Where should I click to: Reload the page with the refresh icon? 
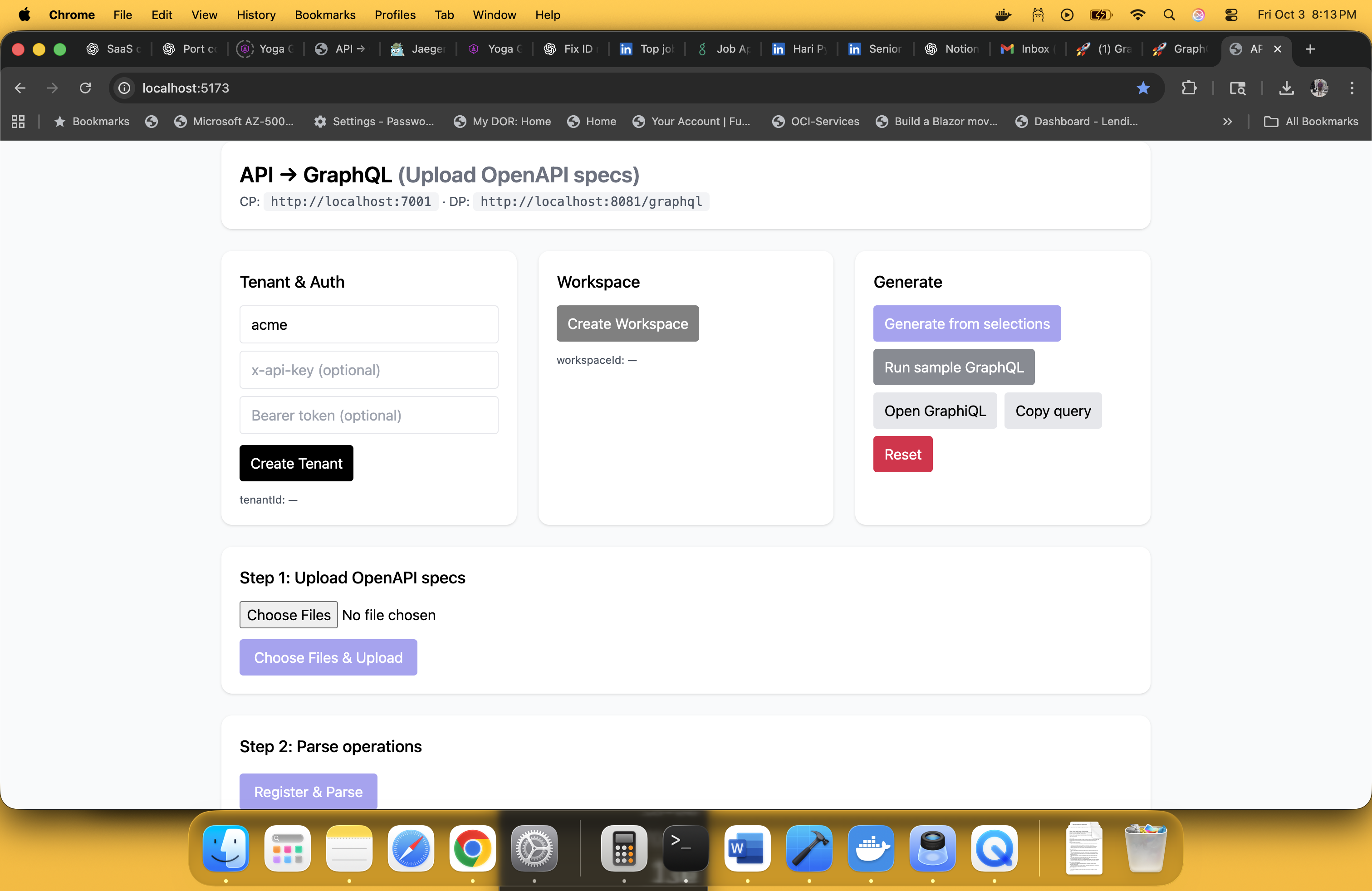click(x=85, y=88)
